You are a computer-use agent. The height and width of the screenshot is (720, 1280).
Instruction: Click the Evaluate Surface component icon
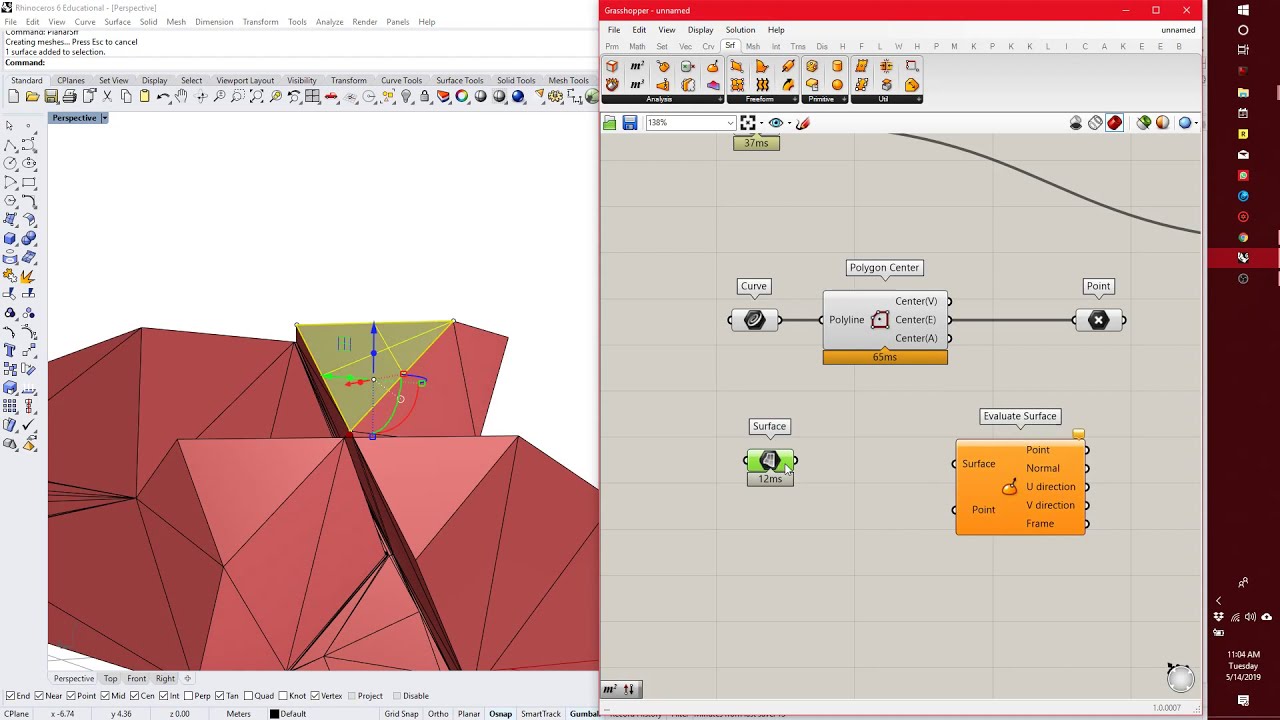(1009, 487)
